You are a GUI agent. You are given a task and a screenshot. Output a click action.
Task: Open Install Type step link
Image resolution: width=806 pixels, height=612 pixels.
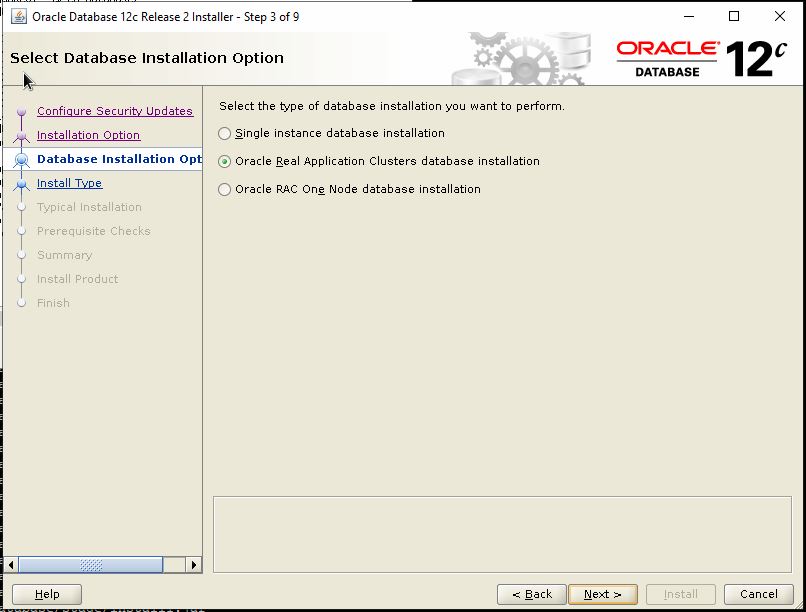69,183
